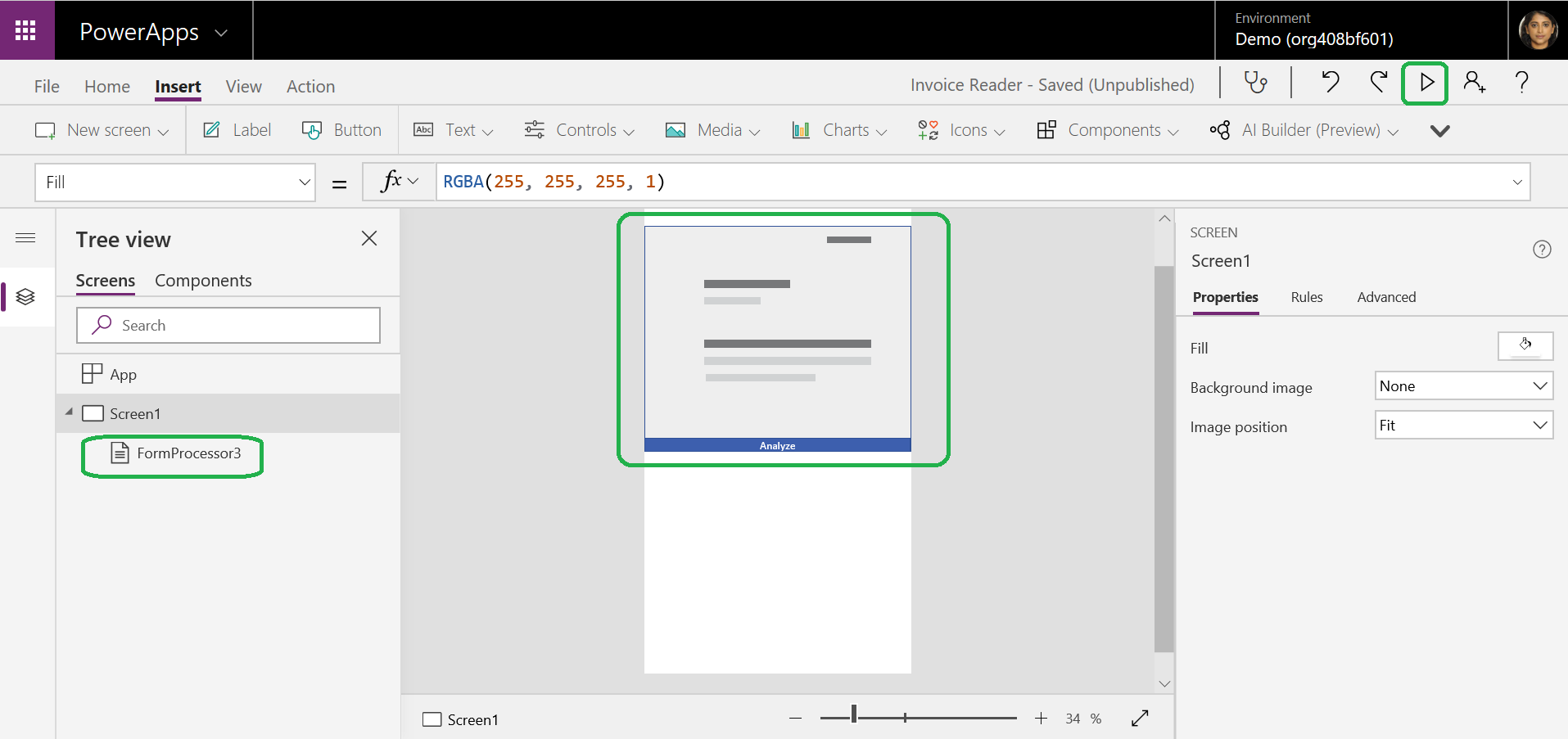Expand the Fill property selector dropdown
This screenshot has height=739, width=1568.
point(304,182)
